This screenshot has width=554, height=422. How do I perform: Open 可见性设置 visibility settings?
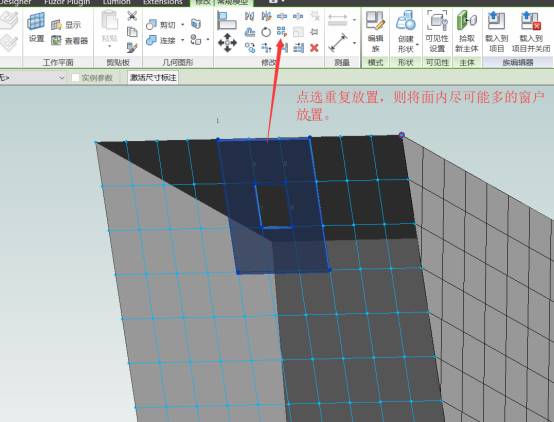coord(437,31)
